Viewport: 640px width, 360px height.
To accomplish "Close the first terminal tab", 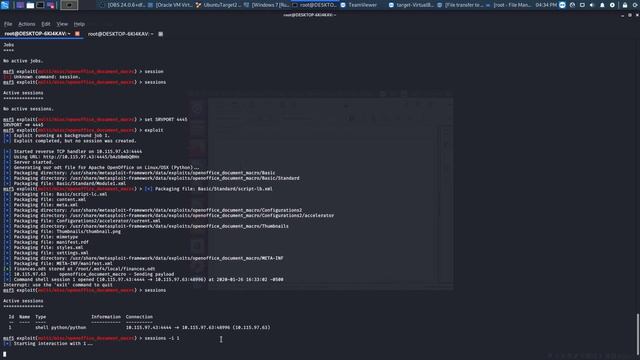I will (x=77, y=34).
